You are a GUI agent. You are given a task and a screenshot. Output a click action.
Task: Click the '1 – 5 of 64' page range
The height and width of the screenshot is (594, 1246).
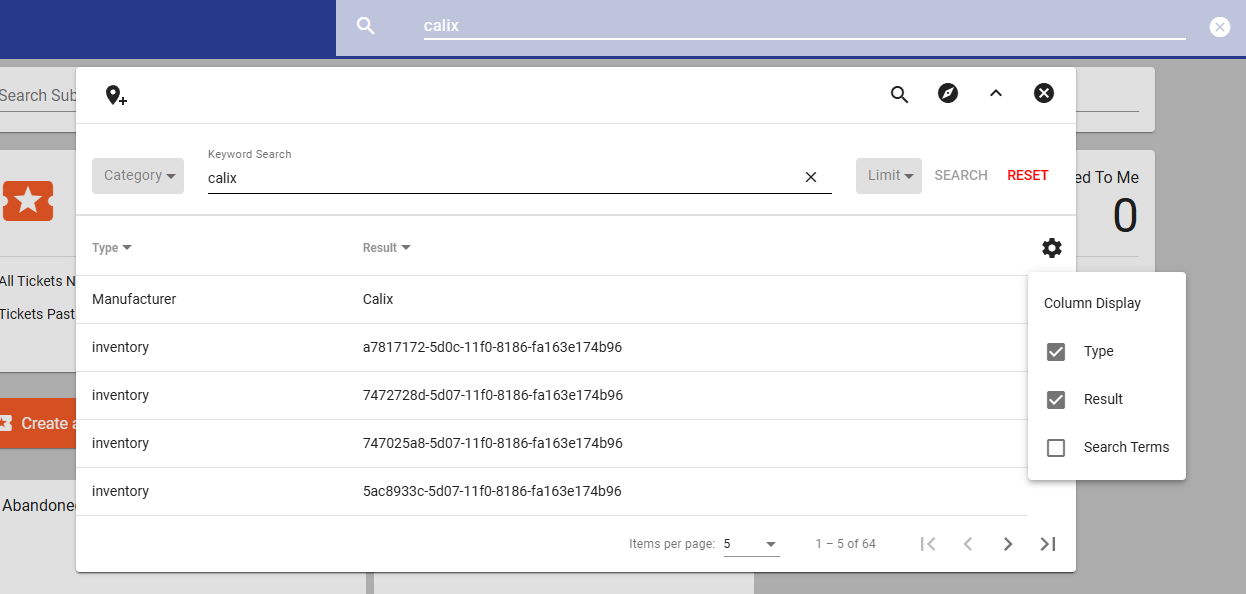[x=845, y=544]
